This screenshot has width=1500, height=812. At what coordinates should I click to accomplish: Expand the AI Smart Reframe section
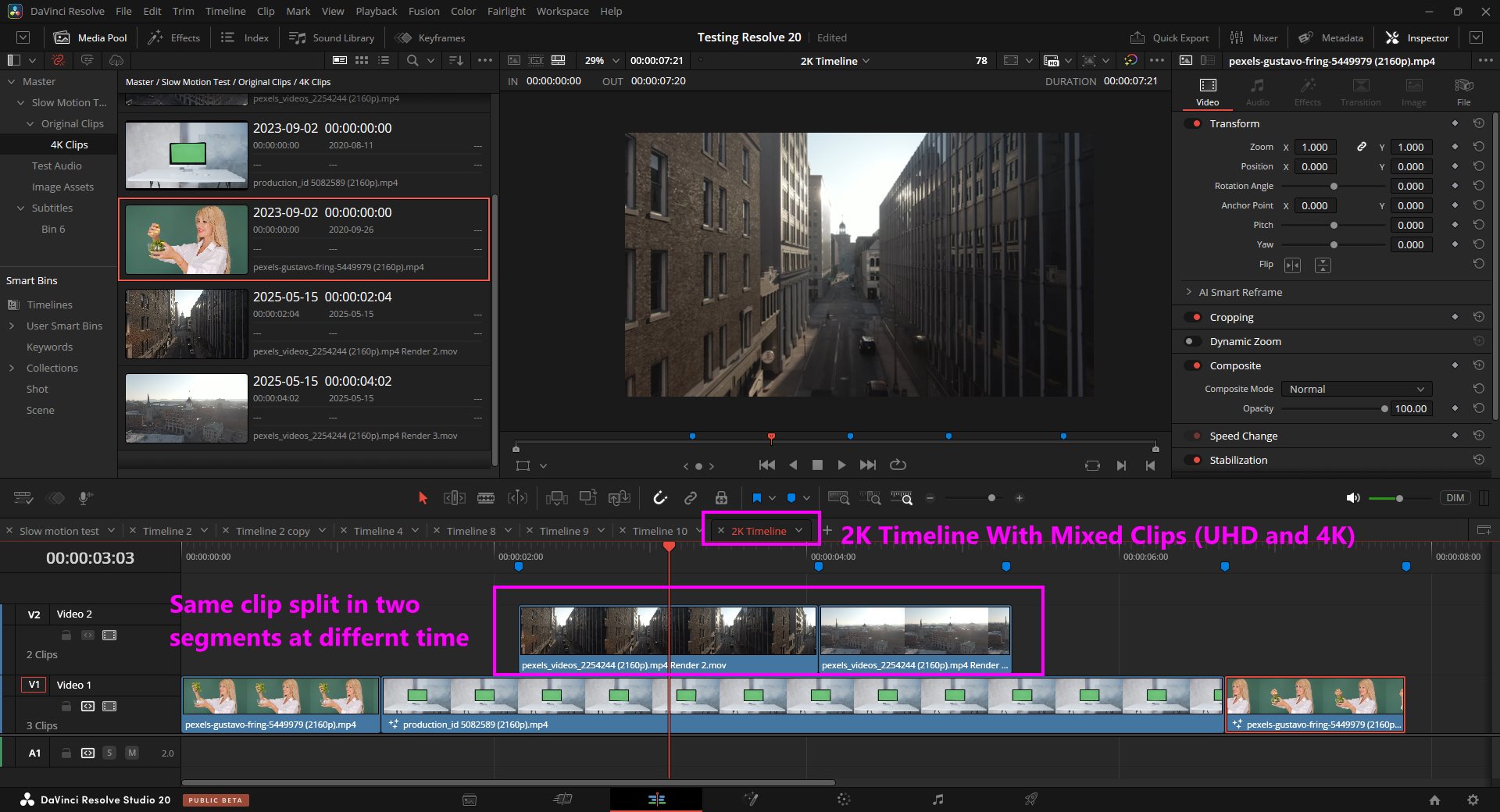pyautogui.click(x=1189, y=292)
